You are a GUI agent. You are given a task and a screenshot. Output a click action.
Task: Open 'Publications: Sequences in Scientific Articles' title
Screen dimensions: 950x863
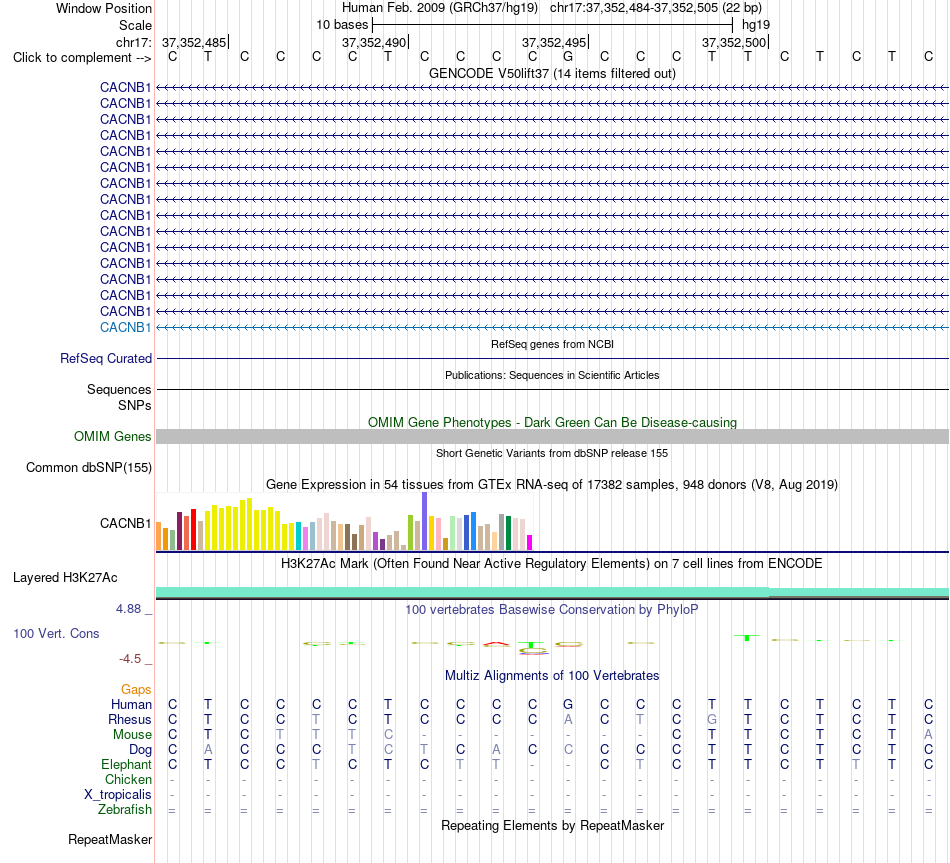pyautogui.click(x=552, y=375)
